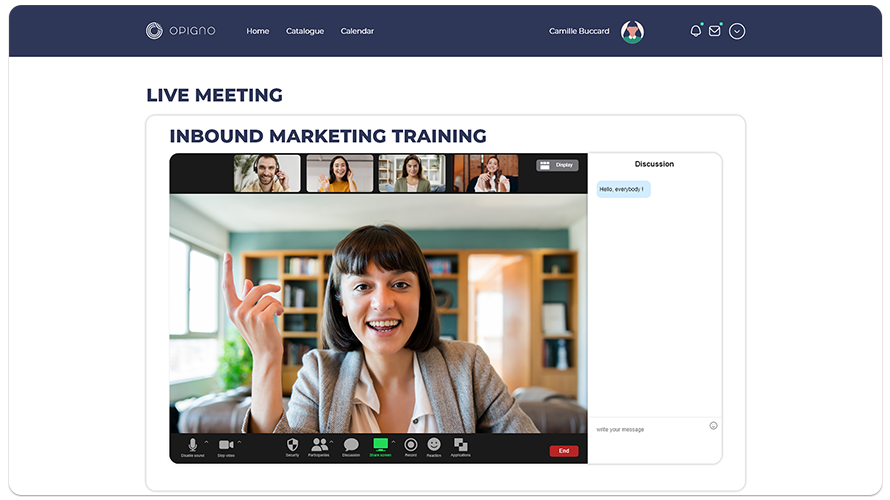Viewport: 890px width, 500px height.
Task: Open Calendar in top navigation
Action: pyautogui.click(x=357, y=31)
